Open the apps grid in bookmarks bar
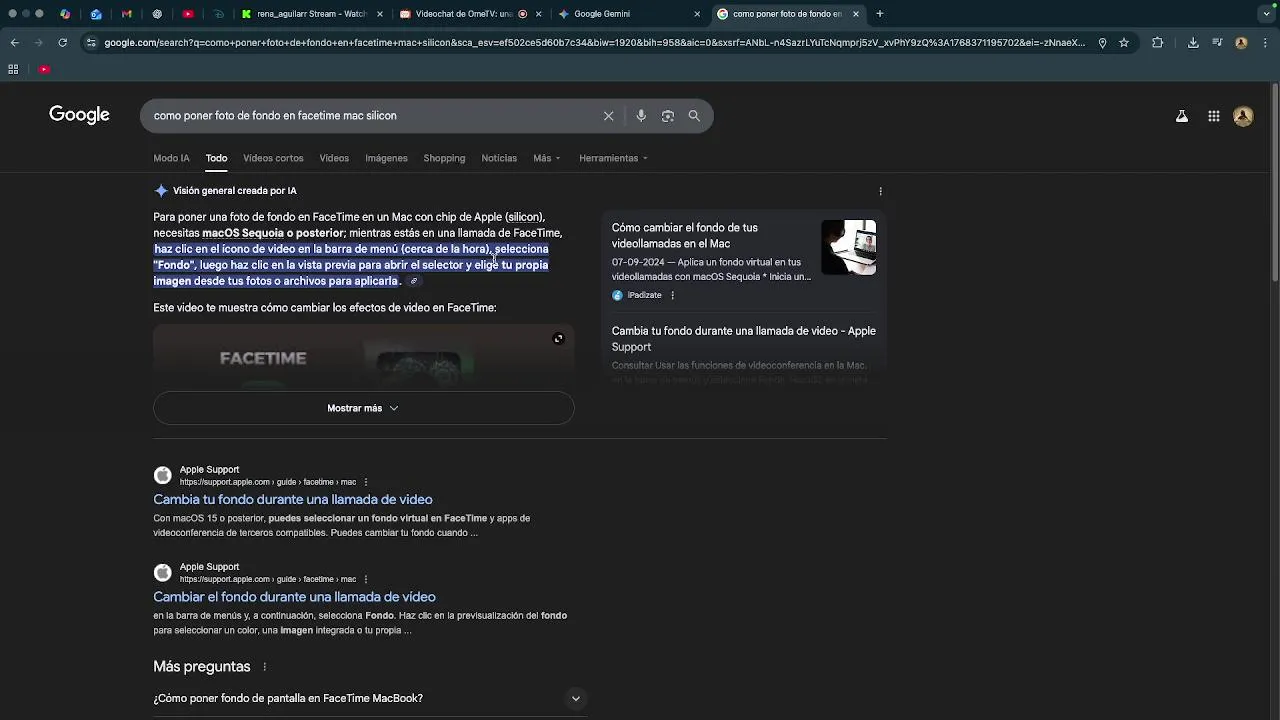Image resolution: width=1280 pixels, height=720 pixels. point(13,69)
